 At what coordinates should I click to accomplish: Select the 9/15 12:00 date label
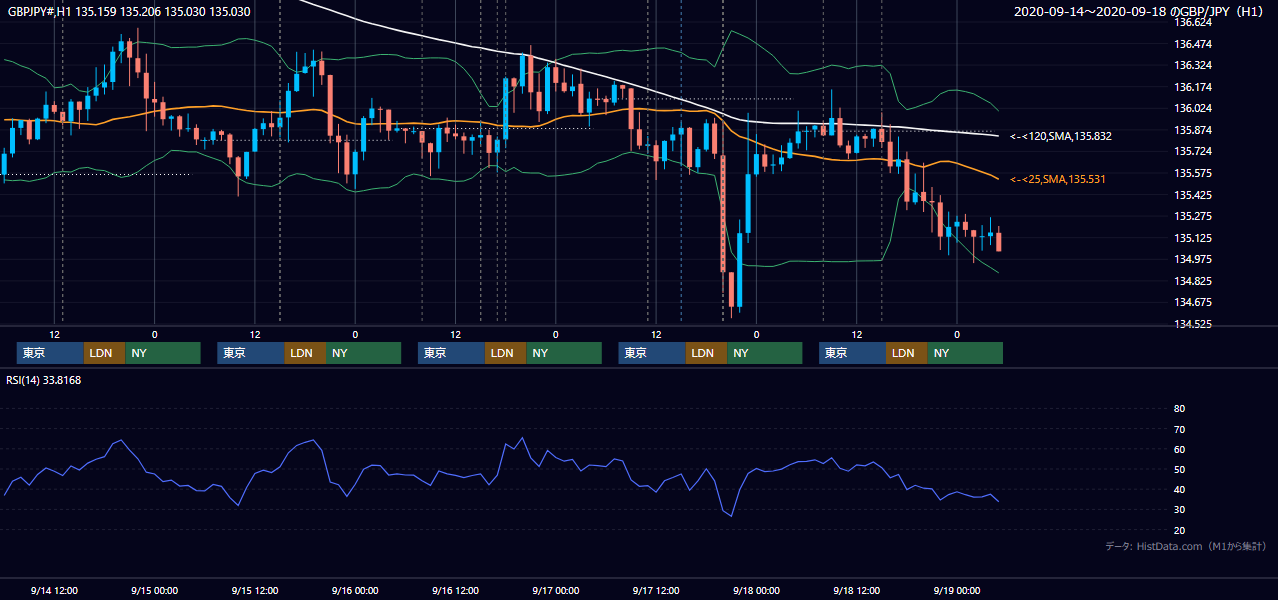click(255, 590)
